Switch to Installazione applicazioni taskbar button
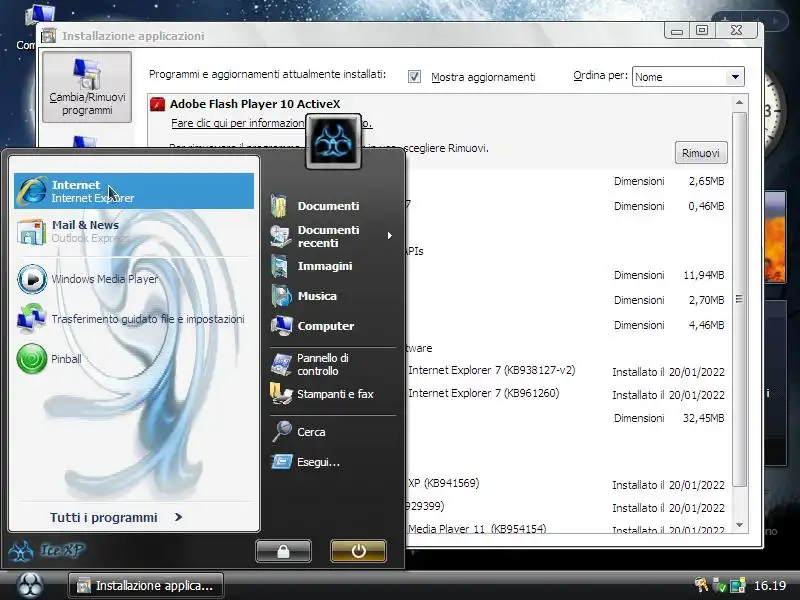800x600 pixels. (146, 586)
